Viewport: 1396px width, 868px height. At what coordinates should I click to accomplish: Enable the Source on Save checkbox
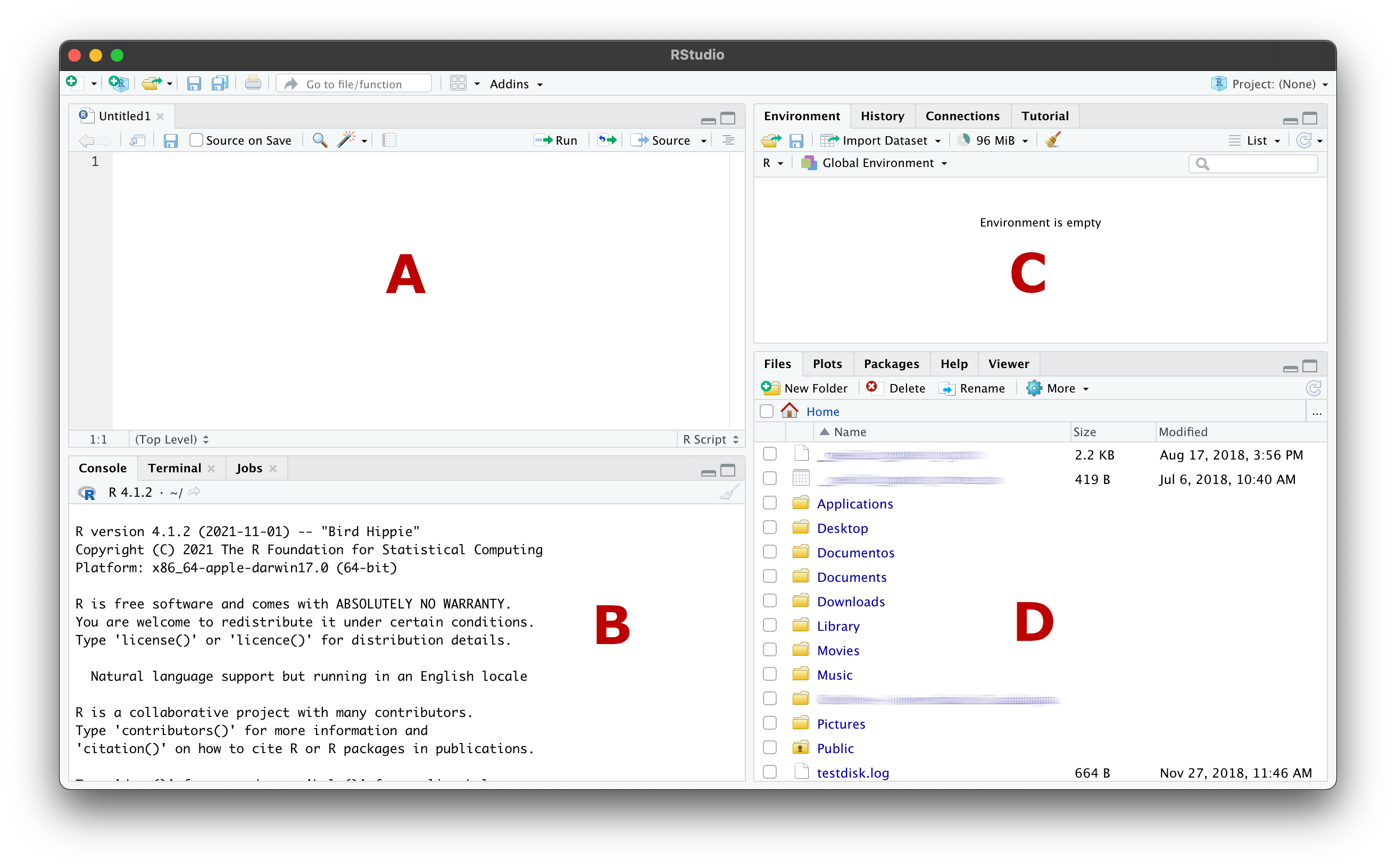[x=196, y=140]
